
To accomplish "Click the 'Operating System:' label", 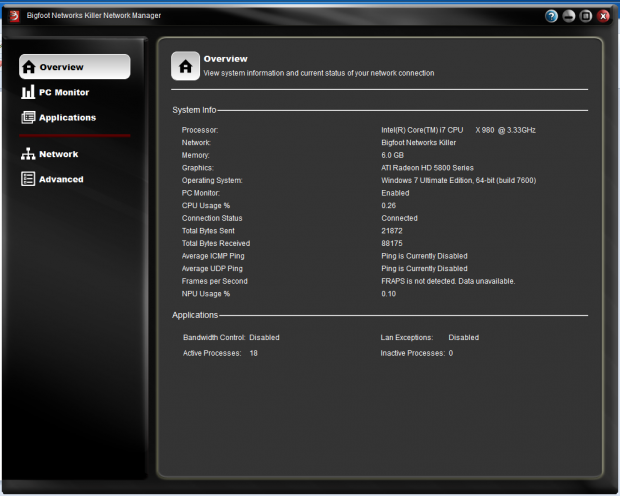I will tap(212, 180).
